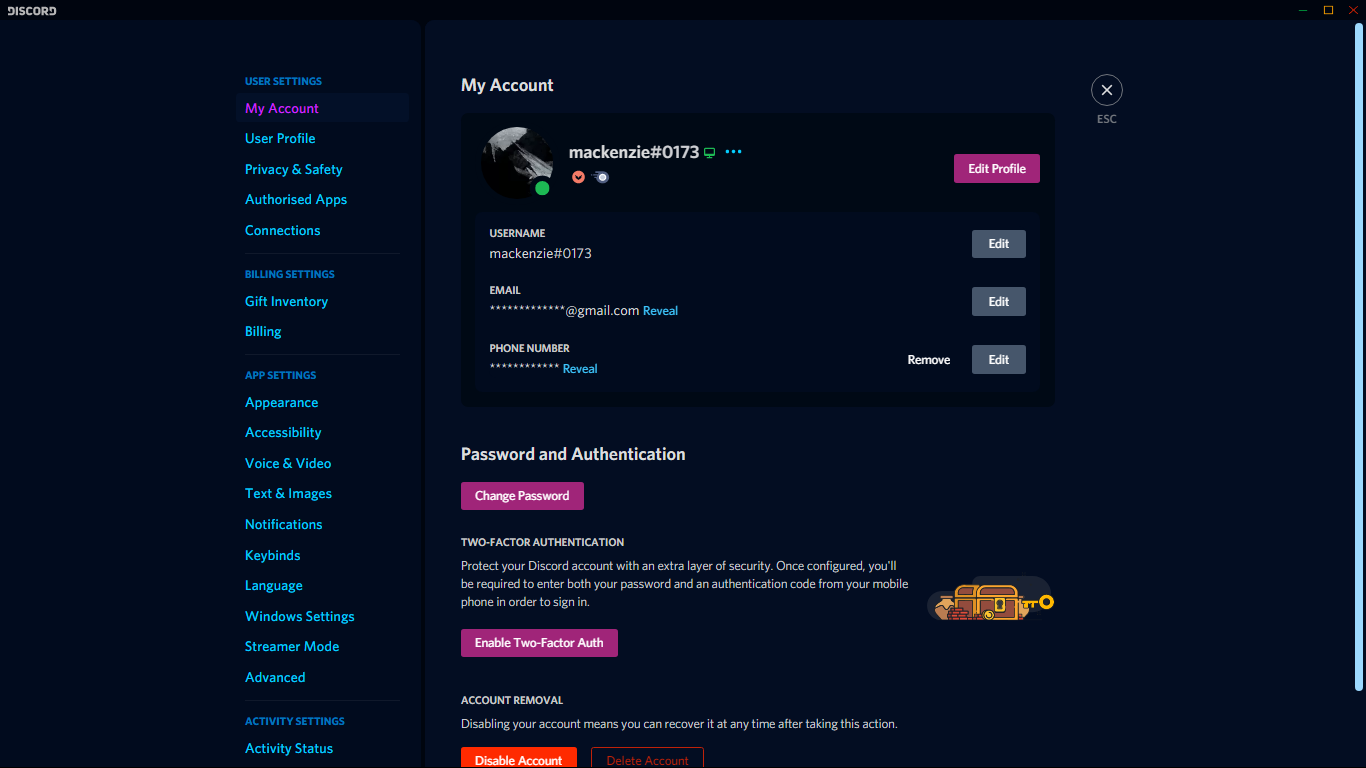Image resolution: width=1366 pixels, height=768 pixels.
Task: Reveal the hidden email address
Action: coord(660,311)
